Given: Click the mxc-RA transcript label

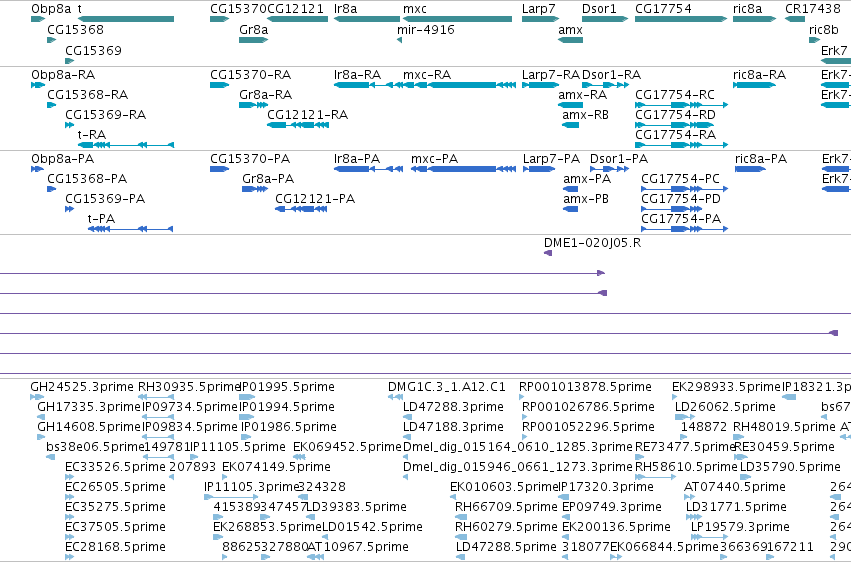Looking at the screenshot, I should click(427, 75).
